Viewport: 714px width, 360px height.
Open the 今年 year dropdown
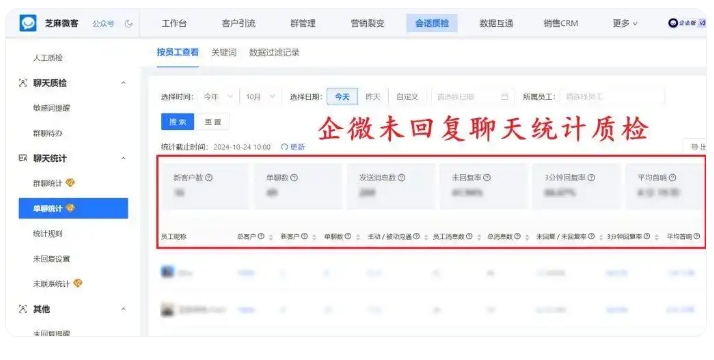219,96
